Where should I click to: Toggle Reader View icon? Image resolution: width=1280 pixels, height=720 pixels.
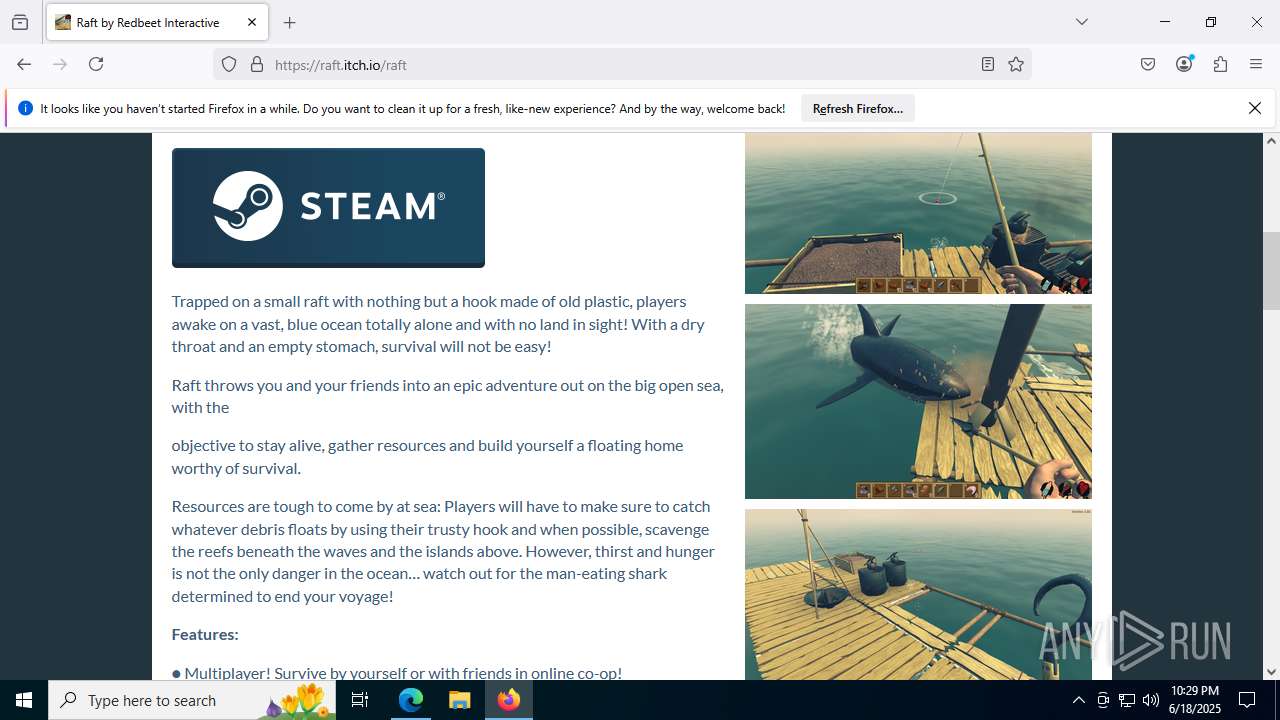pos(988,64)
